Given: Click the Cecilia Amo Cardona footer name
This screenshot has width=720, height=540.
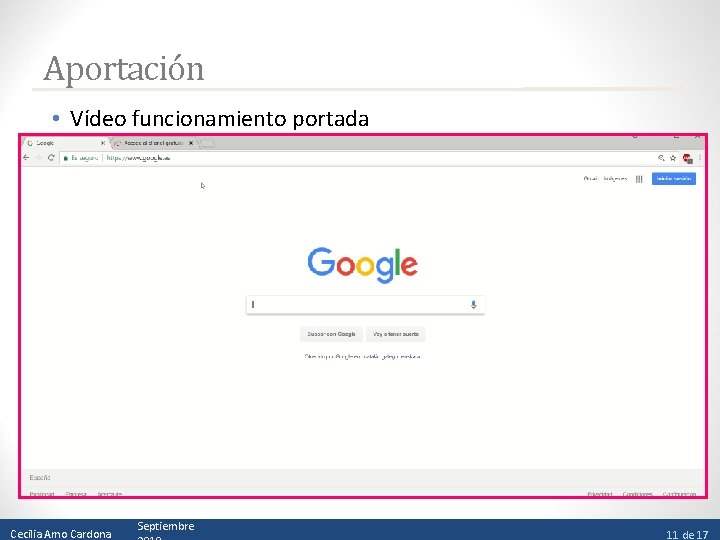Looking at the screenshot, I should (x=61, y=534).
